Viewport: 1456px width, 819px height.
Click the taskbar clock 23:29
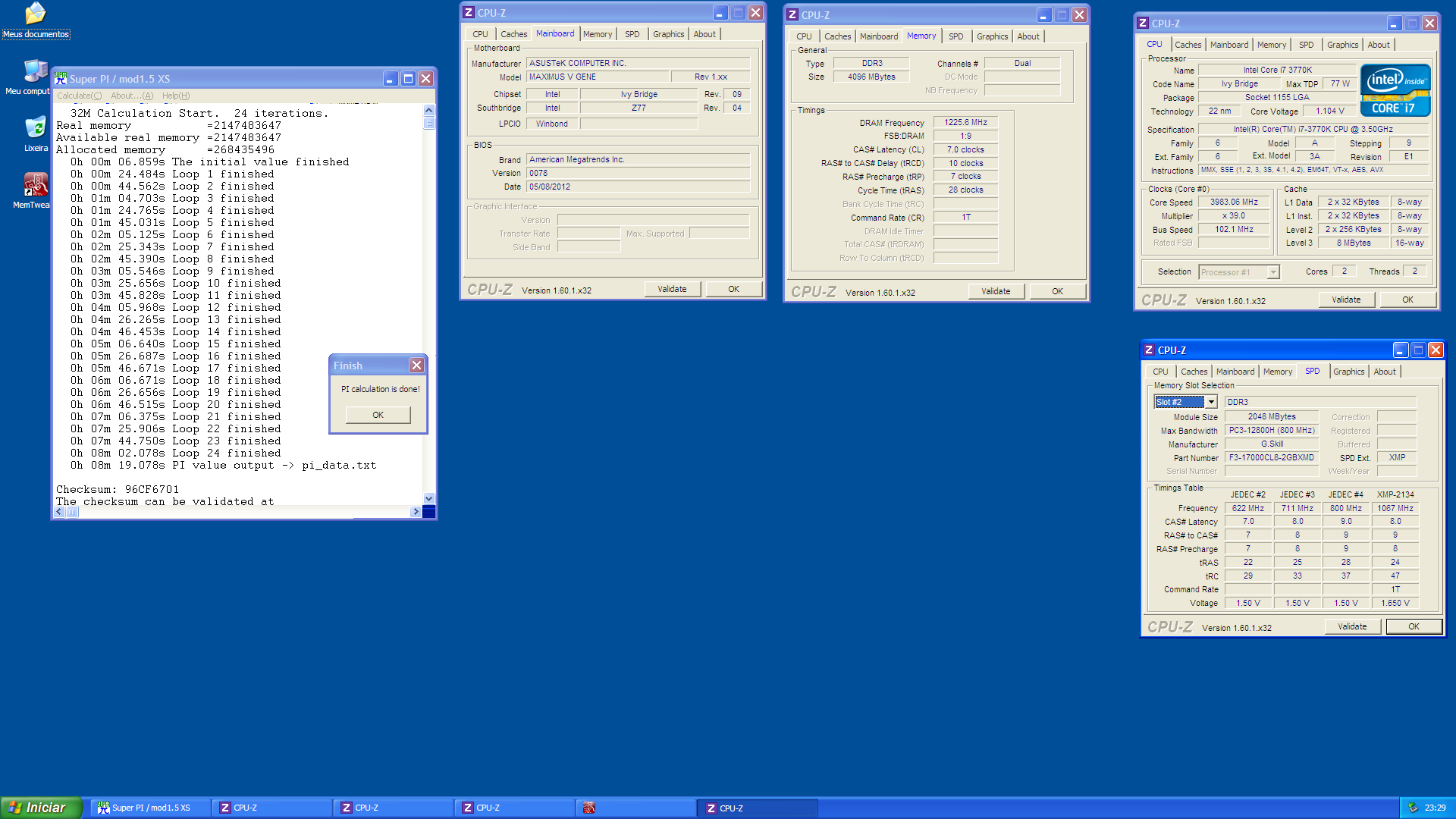tap(1435, 808)
